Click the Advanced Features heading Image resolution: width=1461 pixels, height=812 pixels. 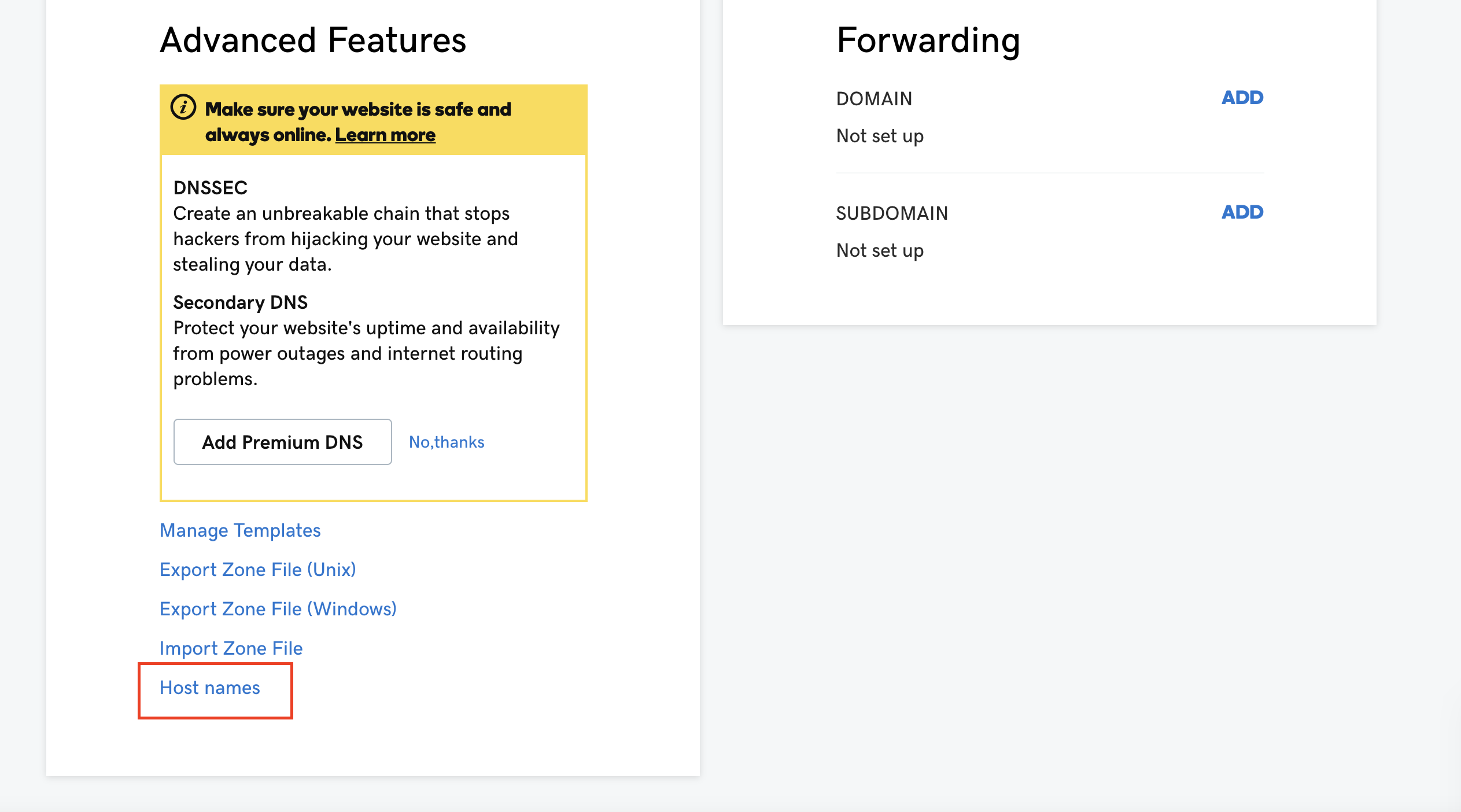313,40
